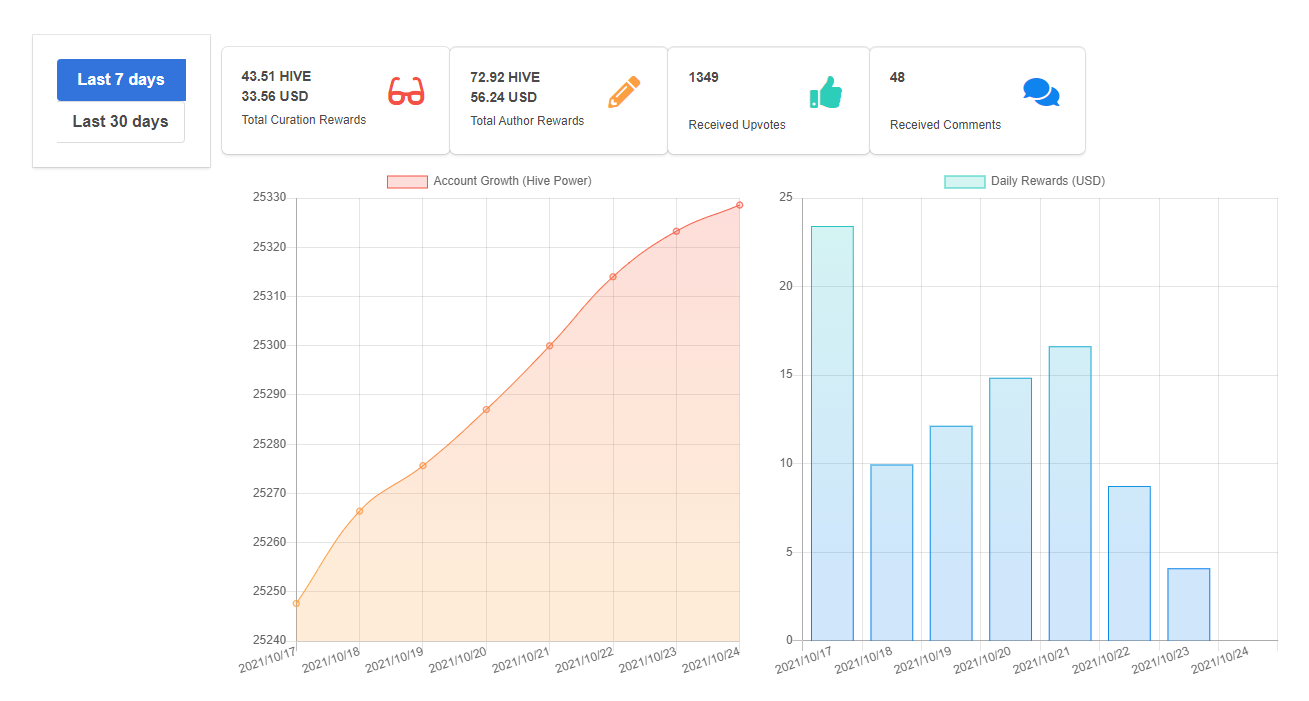This screenshot has width=1309, height=701.
Task: Open the Total Curation Rewards card text
Action: click(x=304, y=120)
